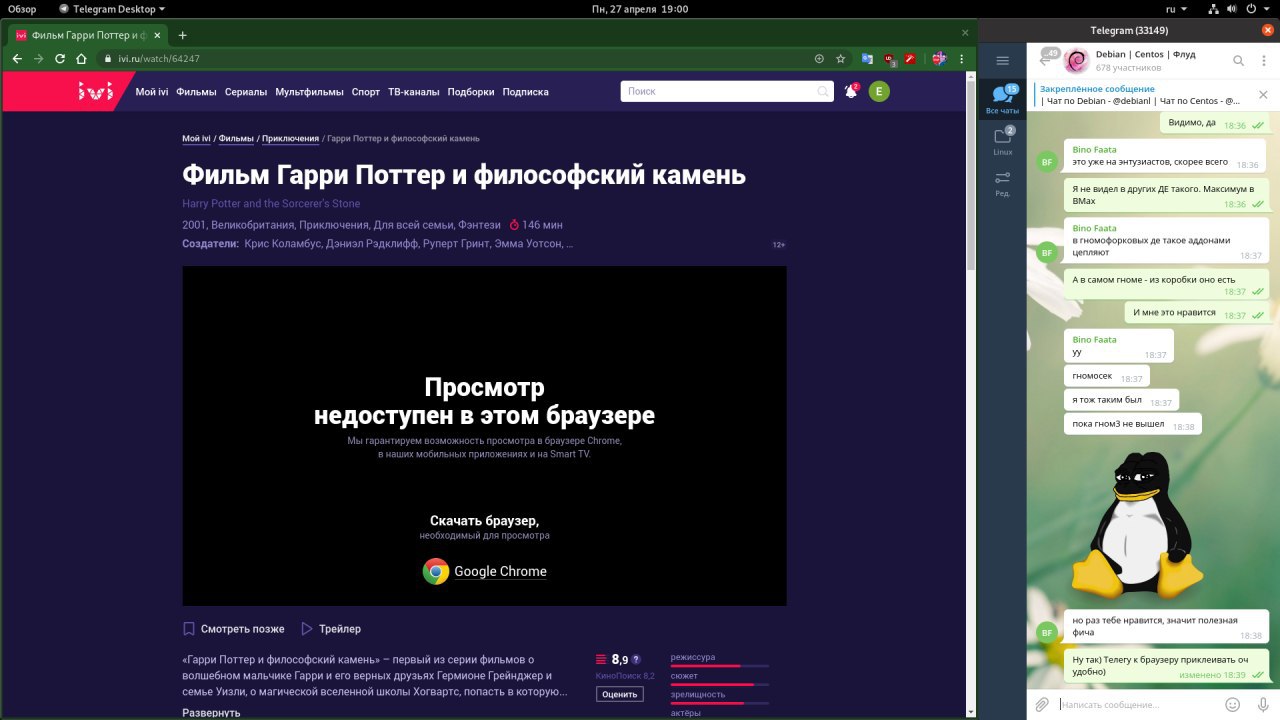Click the install plus icon in address bar

(x=819, y=59)
